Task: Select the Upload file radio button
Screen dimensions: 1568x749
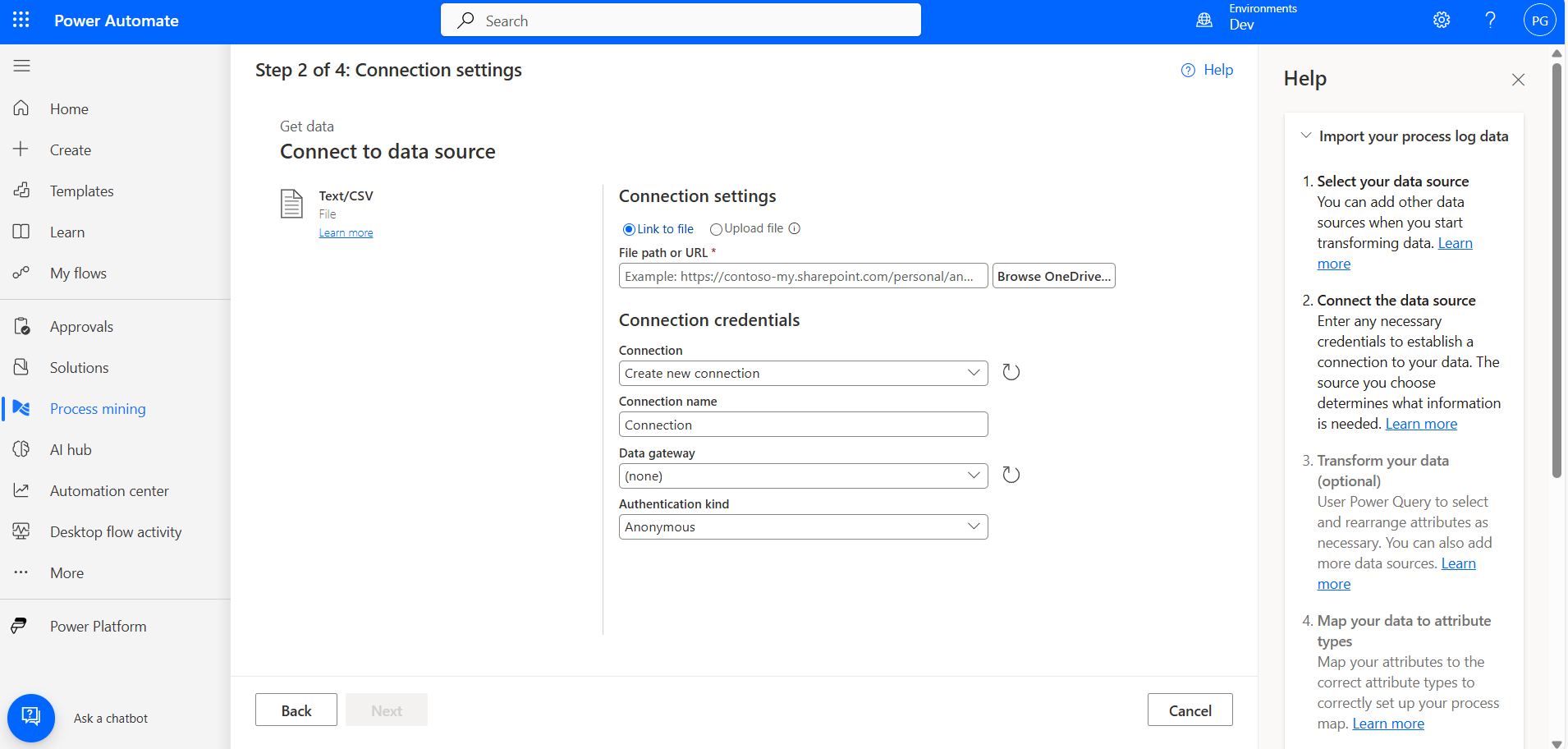Action: coord(716,230)
